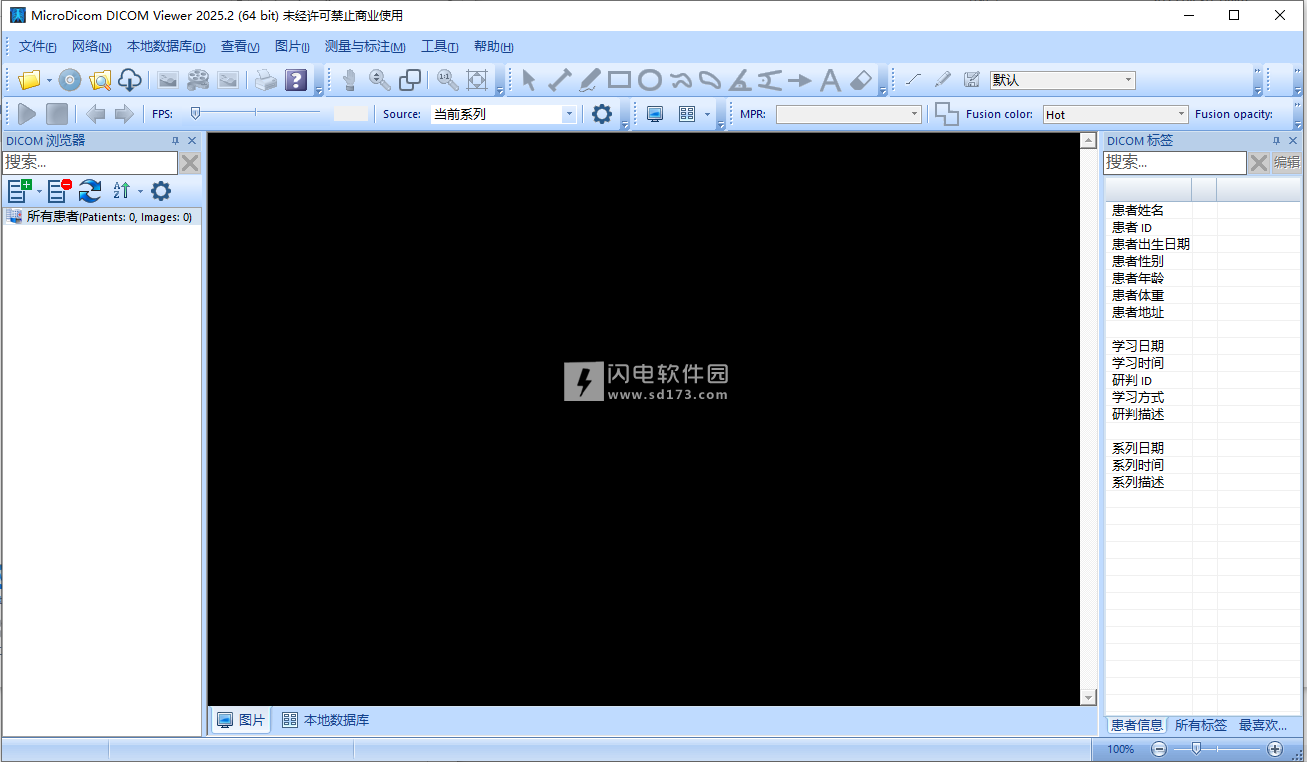Click the pencil edit style icon
The image size is (1307, 762).
point(942,80)
